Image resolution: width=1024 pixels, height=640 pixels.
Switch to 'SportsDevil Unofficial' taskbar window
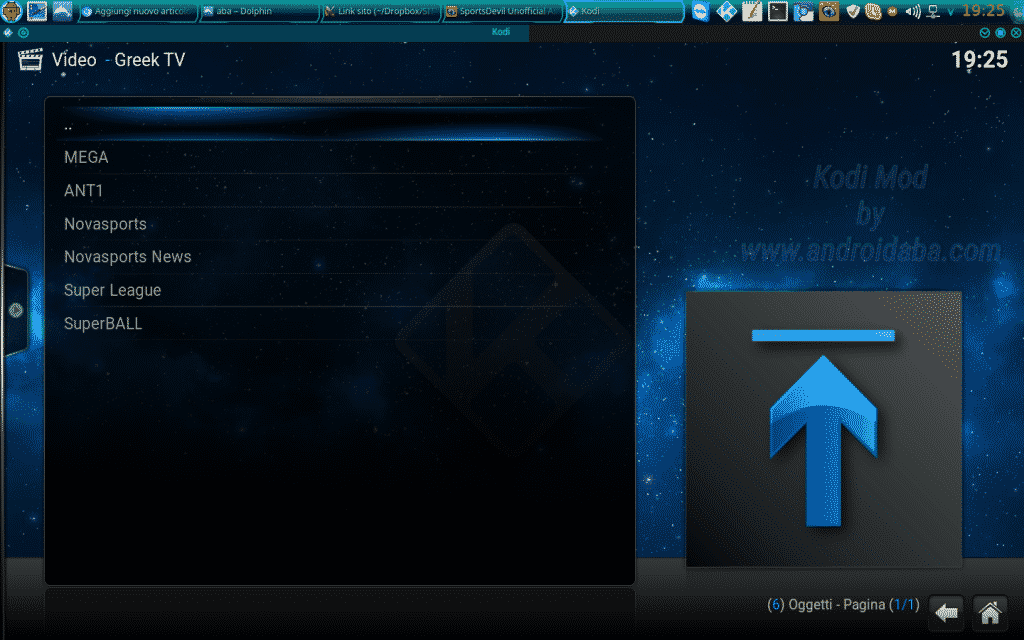(x=502, y=11)
